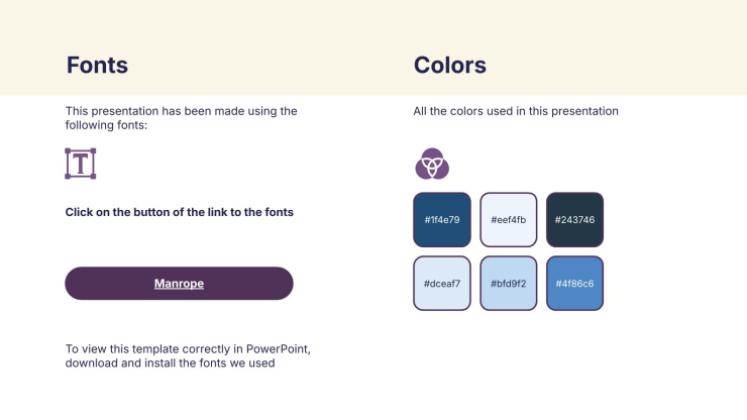
Task: Click 'To view this template' footer text
Action: (x=150, y=349)
